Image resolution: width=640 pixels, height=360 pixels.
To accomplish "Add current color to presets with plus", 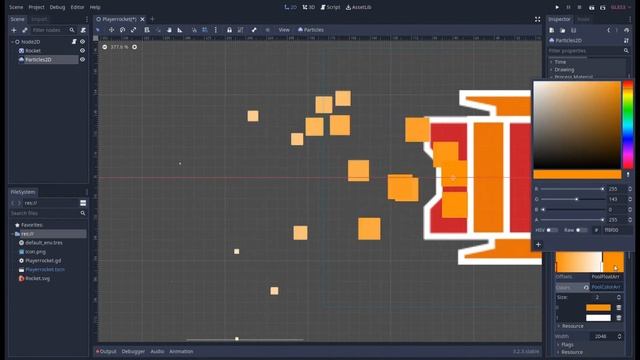I will pos(538,244).
